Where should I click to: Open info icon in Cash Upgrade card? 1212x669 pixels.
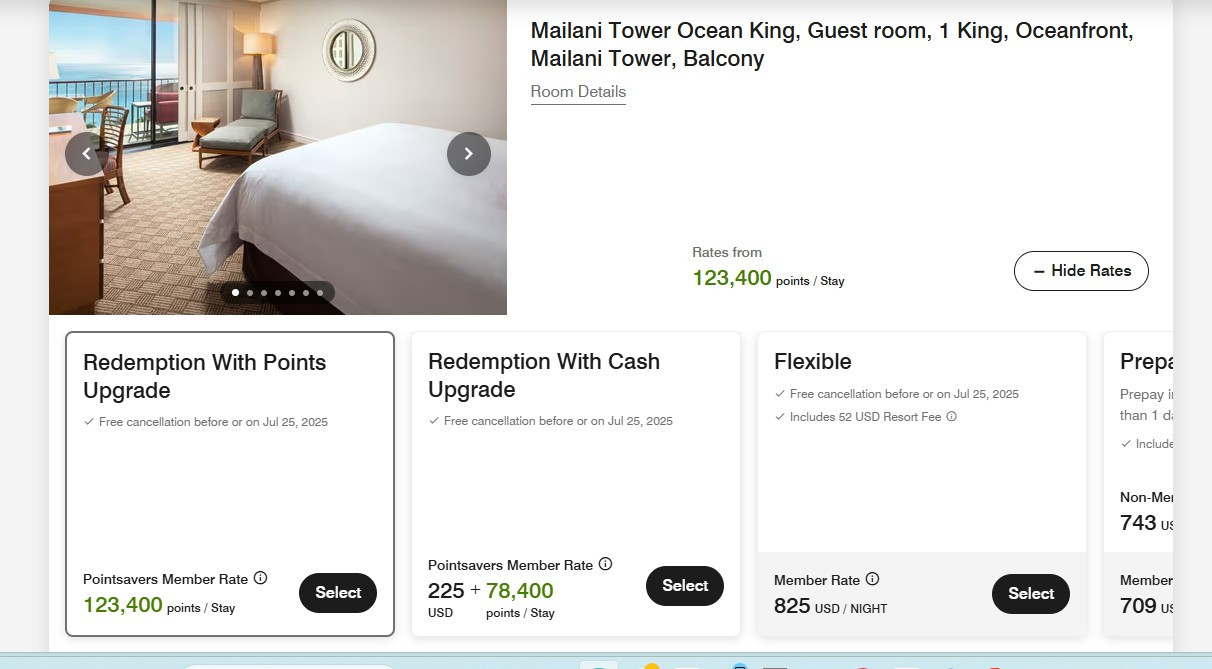coord(605,564)
